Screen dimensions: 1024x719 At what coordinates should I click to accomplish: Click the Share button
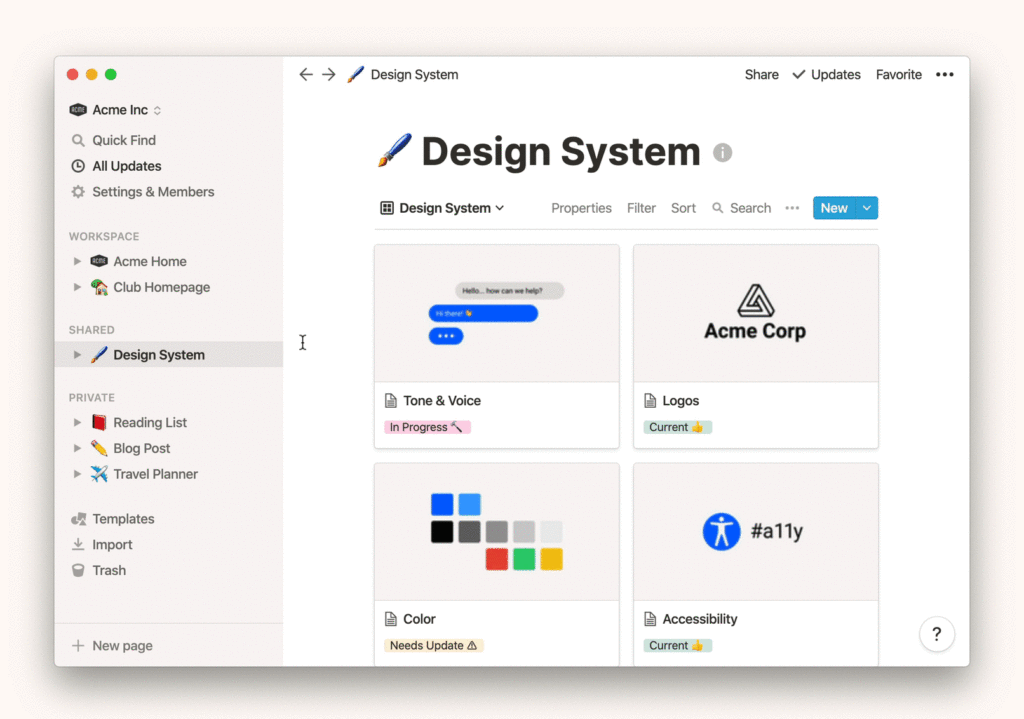click(761, 75)
